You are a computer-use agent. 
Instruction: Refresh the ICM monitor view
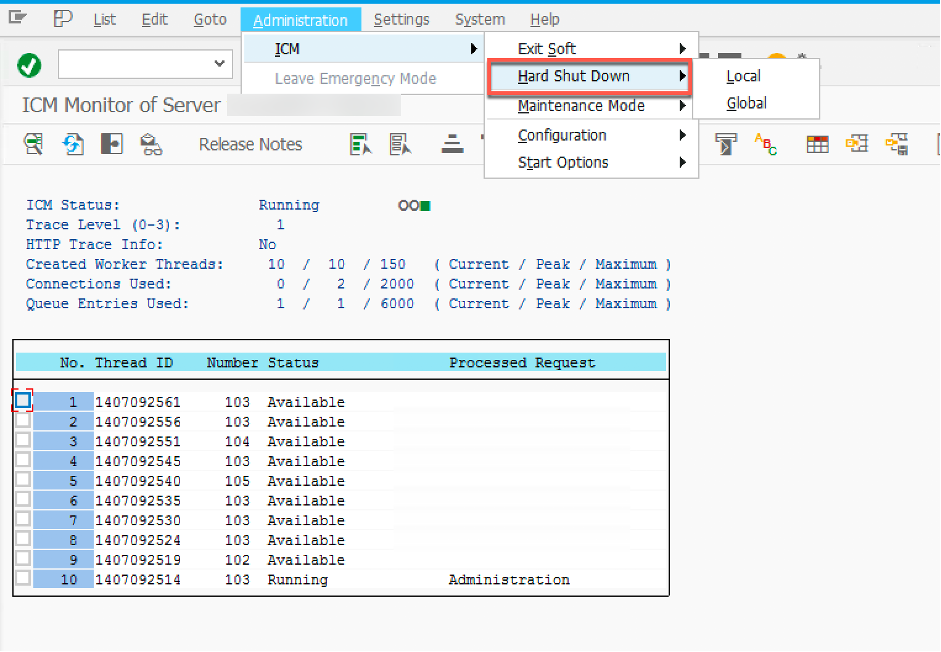pyautogui.click(x=73, y=144)
